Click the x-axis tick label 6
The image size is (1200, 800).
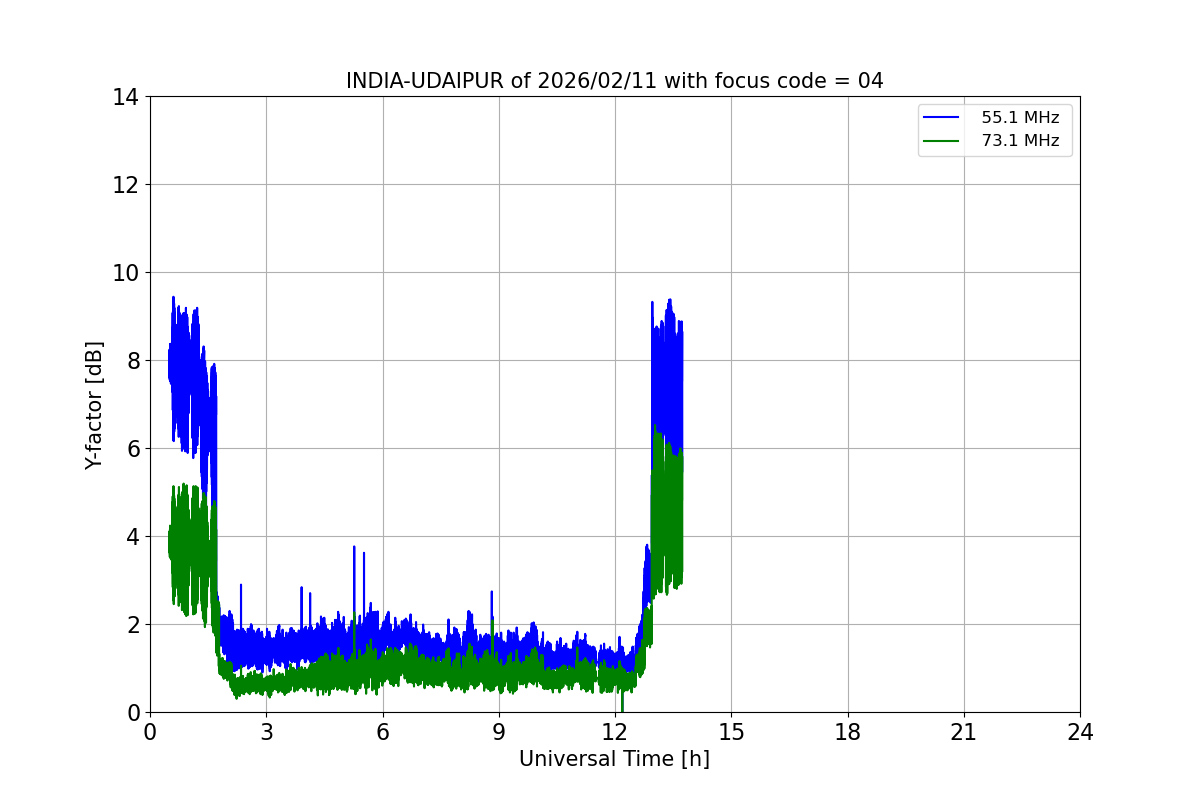click(382, 732)
